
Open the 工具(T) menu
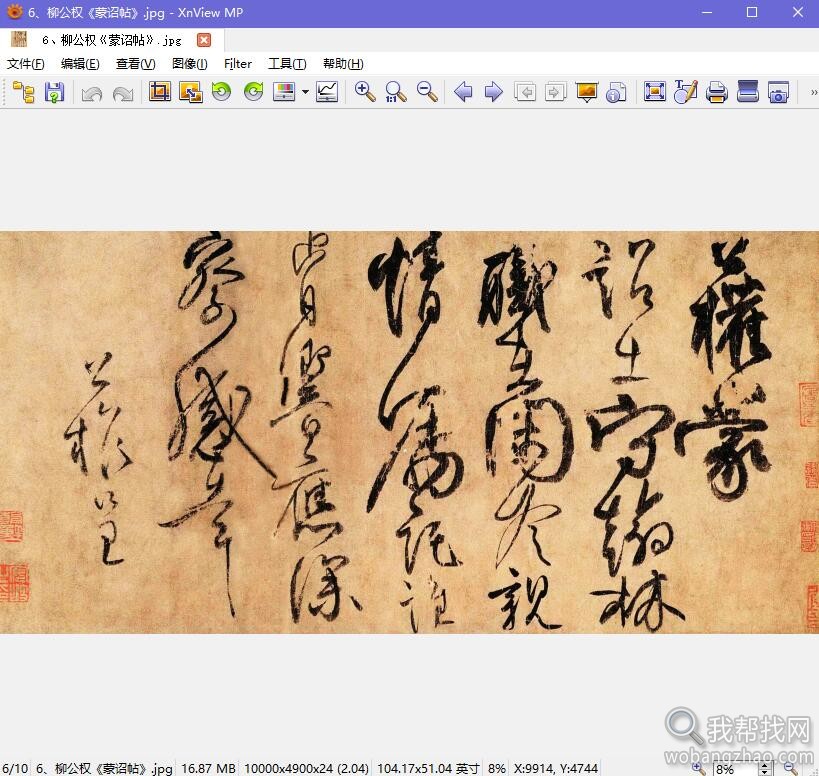click(x=287, y=64)
